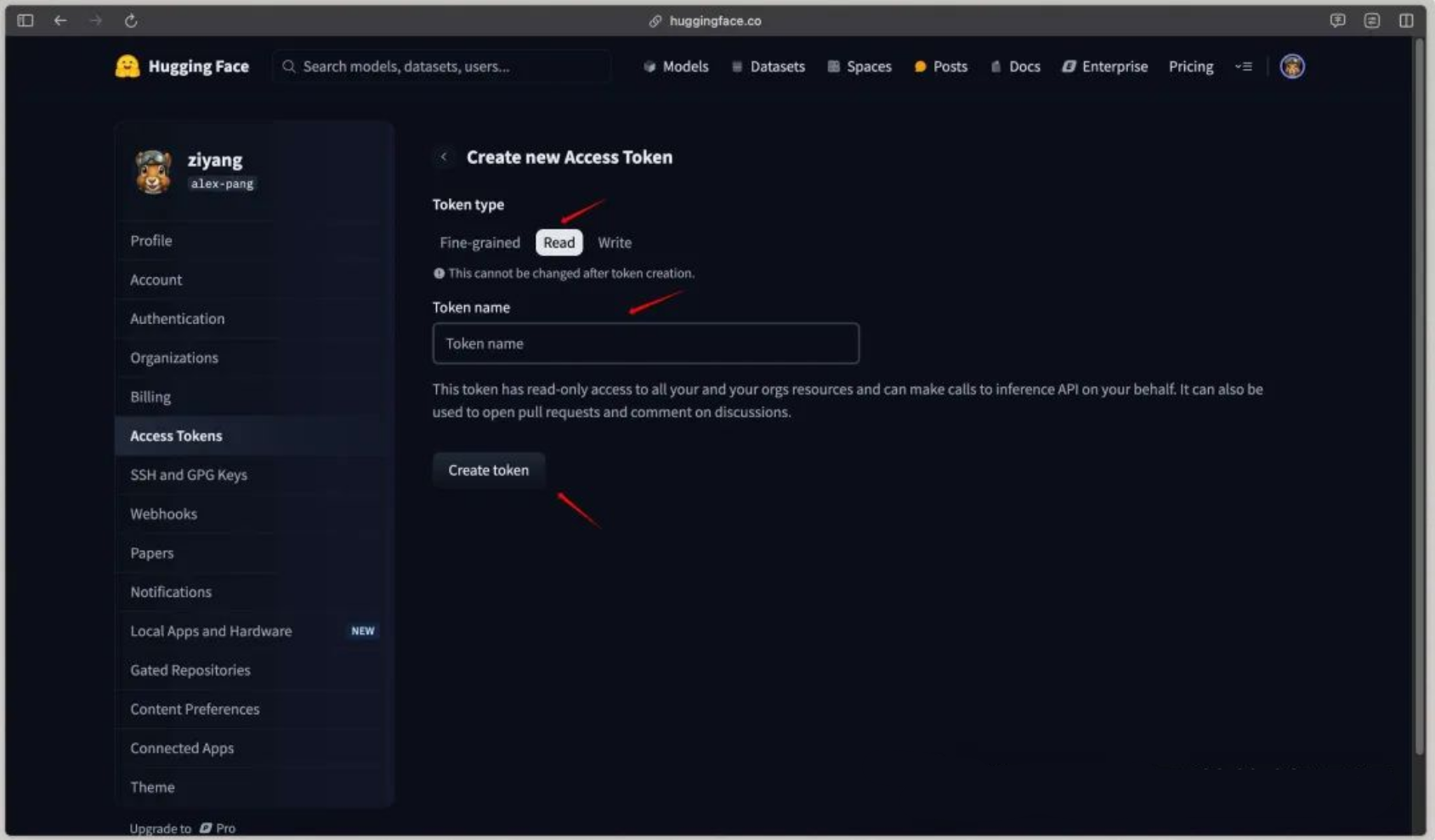Open Enterprise in the top navigation
The width and height of the screenshot is (1435, 840).
1105,66
